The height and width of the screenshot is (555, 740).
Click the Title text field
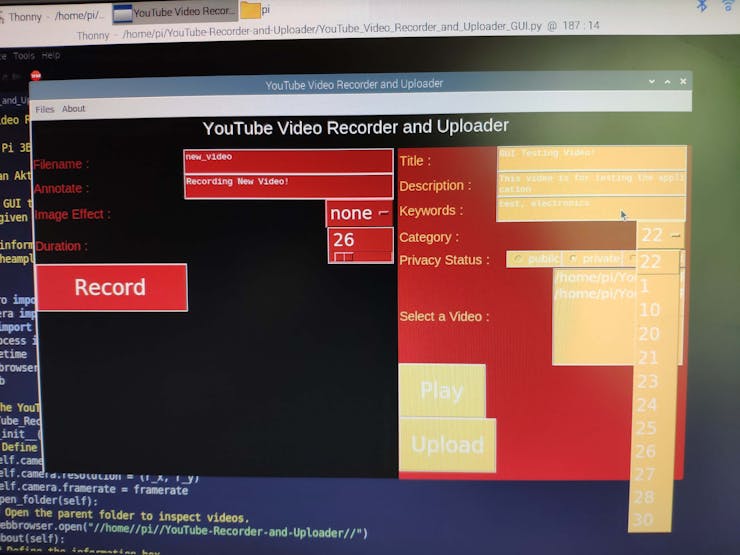[591, 158]
